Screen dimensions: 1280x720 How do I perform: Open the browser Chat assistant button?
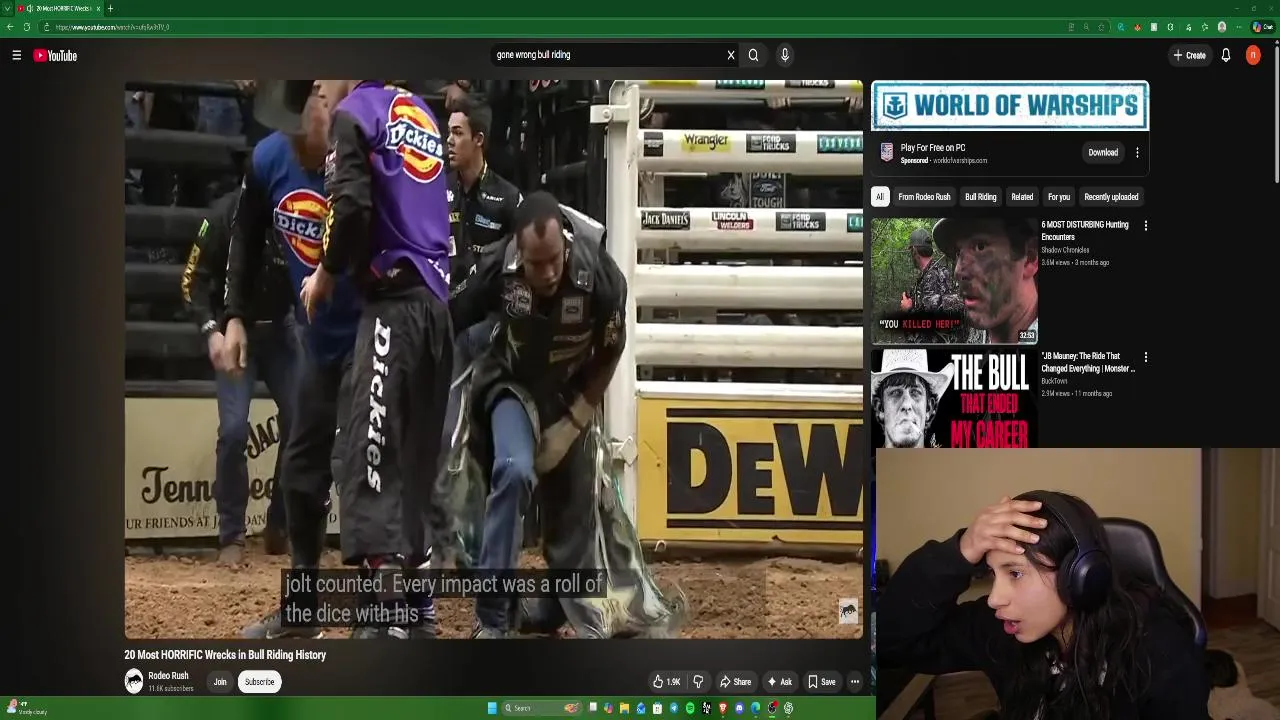(x=1262, y=27)
